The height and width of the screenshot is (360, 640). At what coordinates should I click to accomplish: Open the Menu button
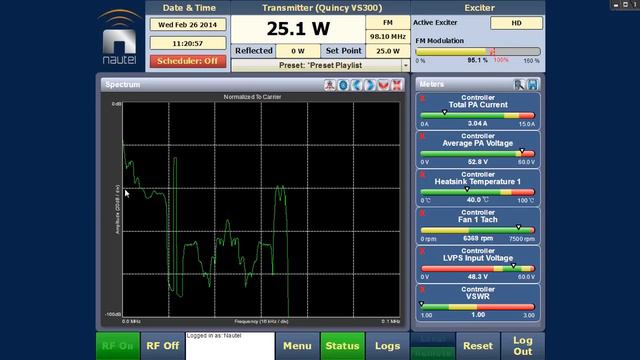tap(297, 346)
